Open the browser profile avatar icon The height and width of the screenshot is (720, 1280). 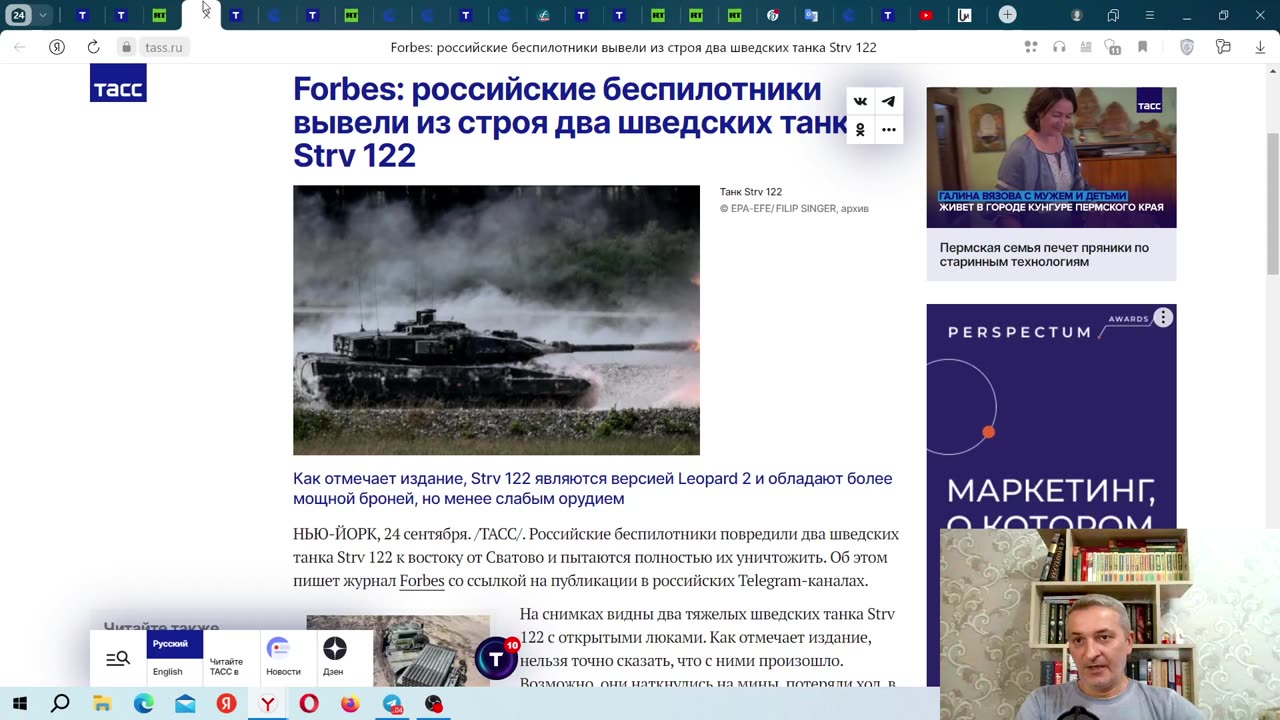(x=1077, y=15)
